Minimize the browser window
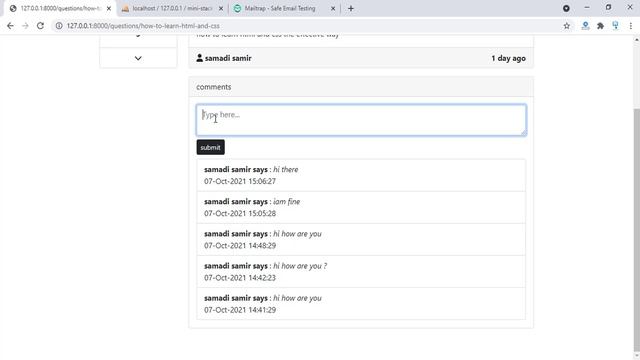Viewport: 640px width, 360px height. tap(587, 8)
